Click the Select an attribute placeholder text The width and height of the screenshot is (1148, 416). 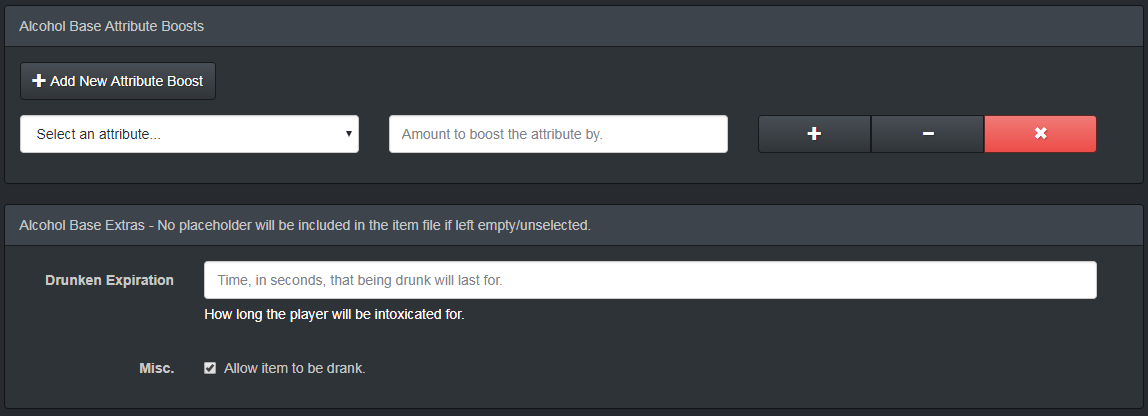99,134
